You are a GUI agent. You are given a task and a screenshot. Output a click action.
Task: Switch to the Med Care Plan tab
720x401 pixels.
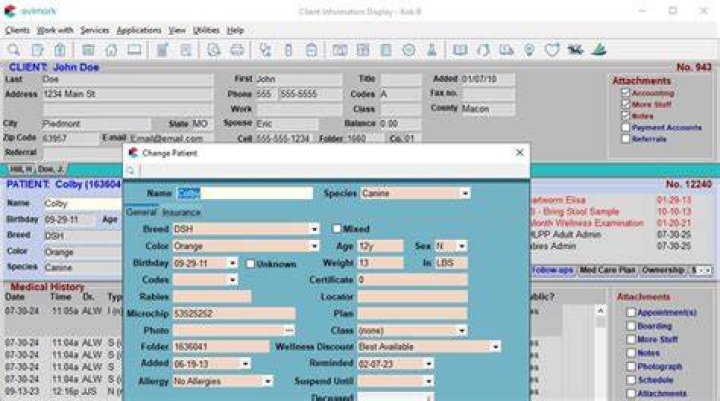pos(607,270)
